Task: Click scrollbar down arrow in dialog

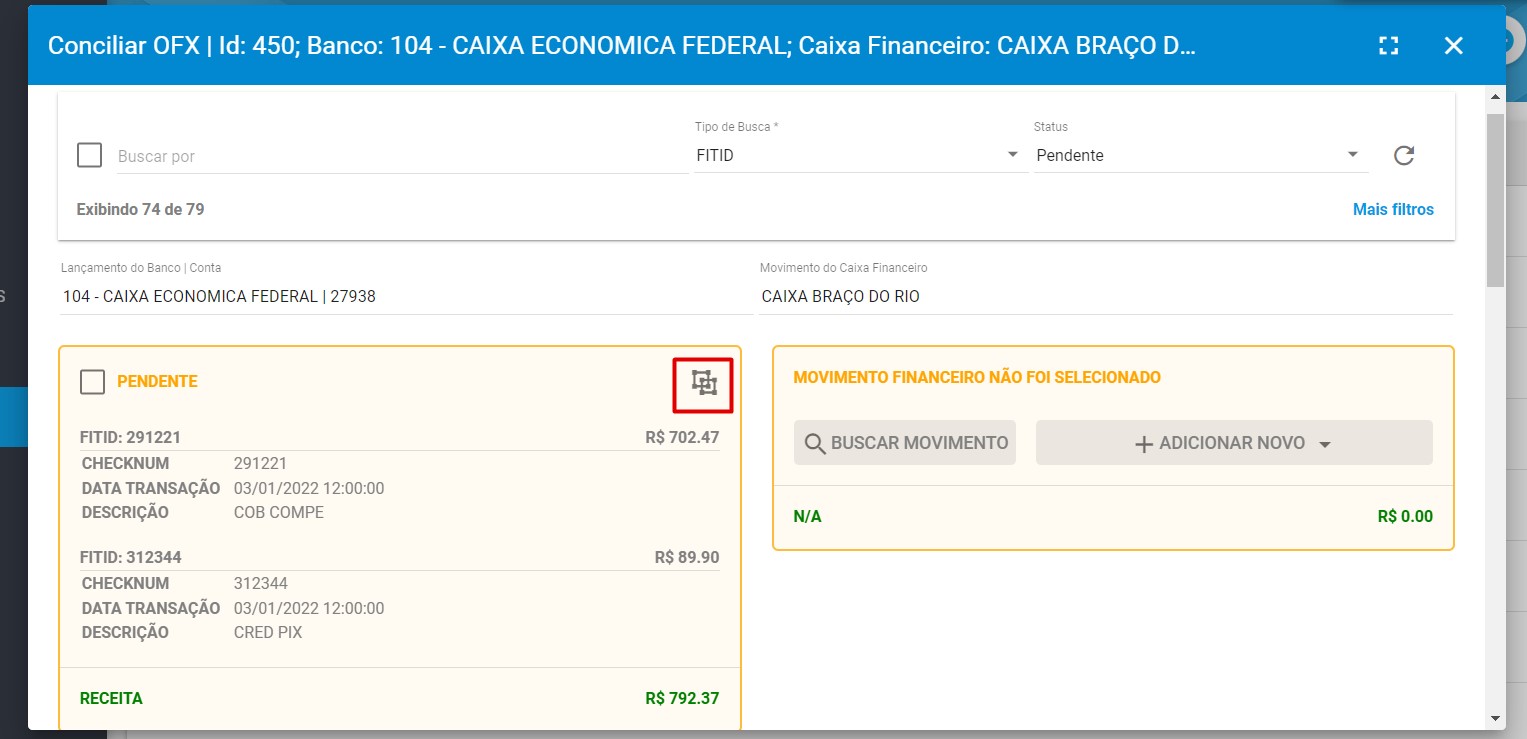Action: click(1495, 717)
